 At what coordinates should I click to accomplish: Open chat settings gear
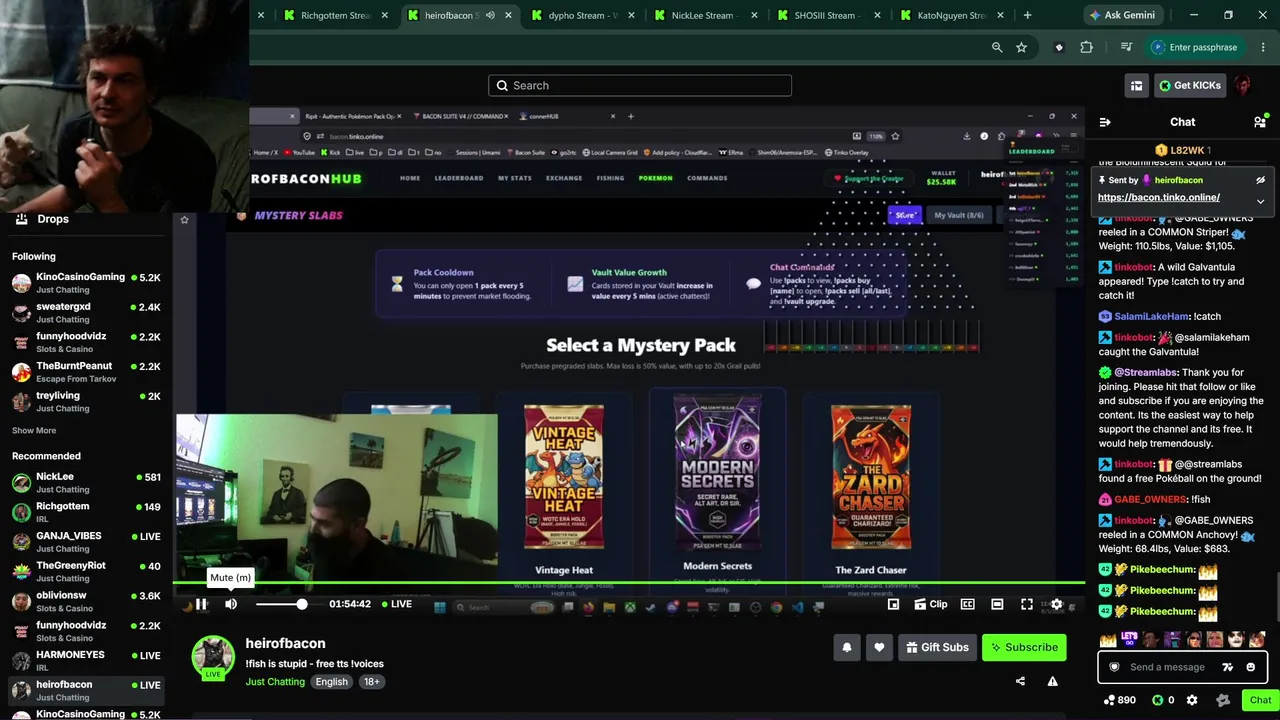[1191, 700]
